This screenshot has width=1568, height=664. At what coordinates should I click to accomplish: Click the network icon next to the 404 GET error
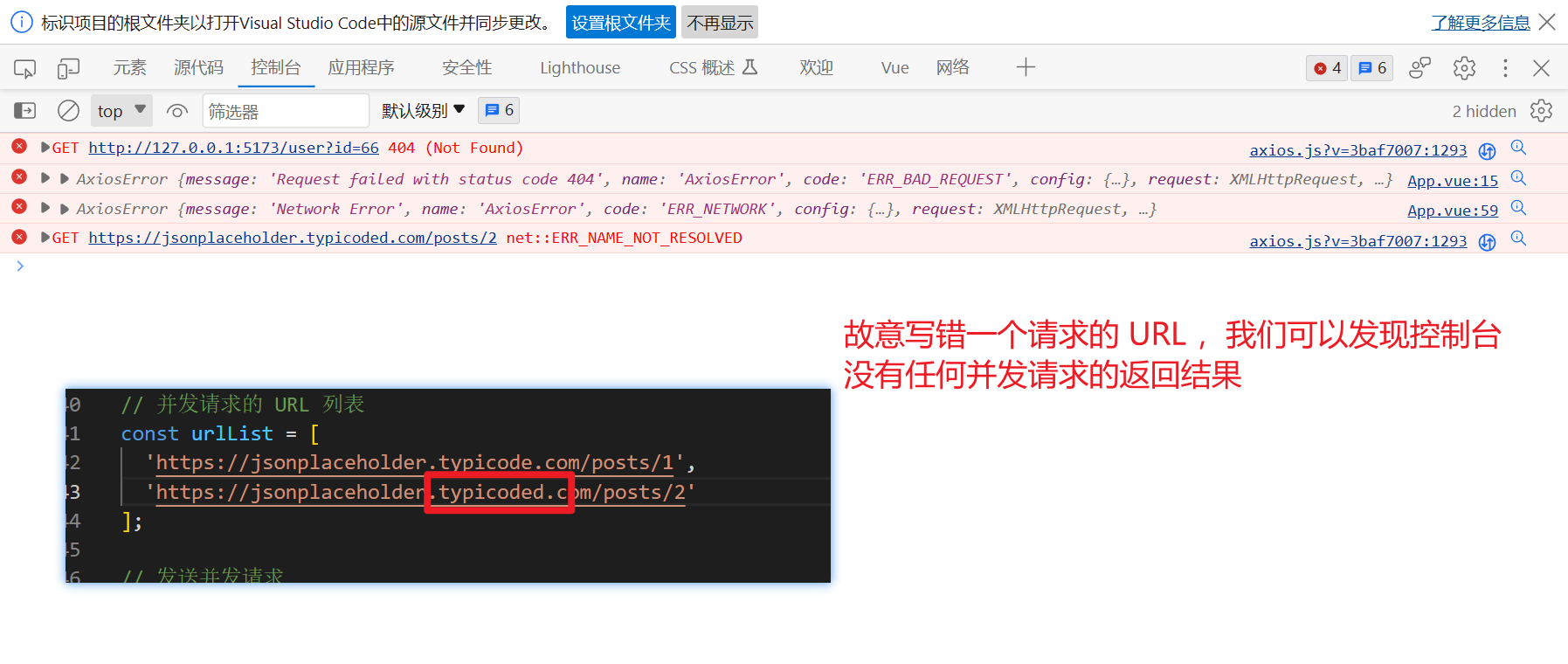pyautogui.click(x=1487, y=151)
